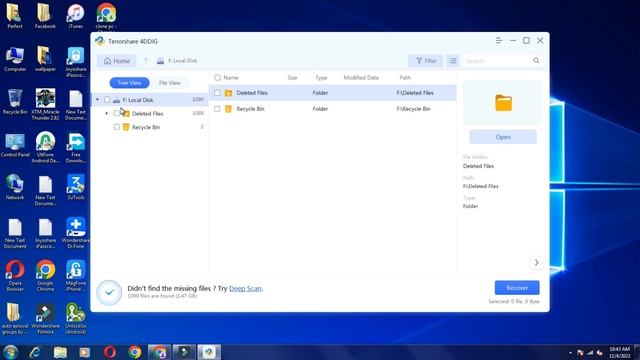Select the Deleted Files folder row in list

pyautogui.click(x=333, y=93)
